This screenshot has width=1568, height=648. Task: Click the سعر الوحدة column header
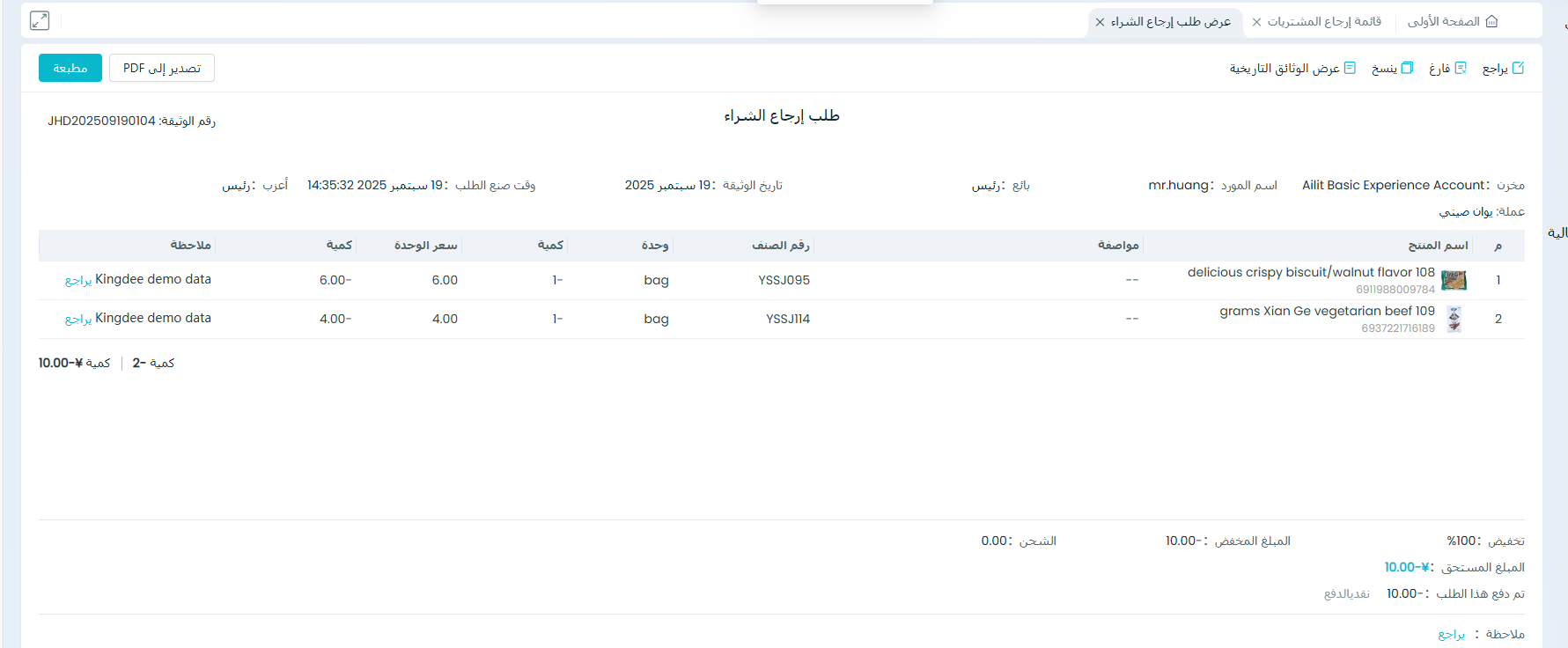[x=426, y=245]
